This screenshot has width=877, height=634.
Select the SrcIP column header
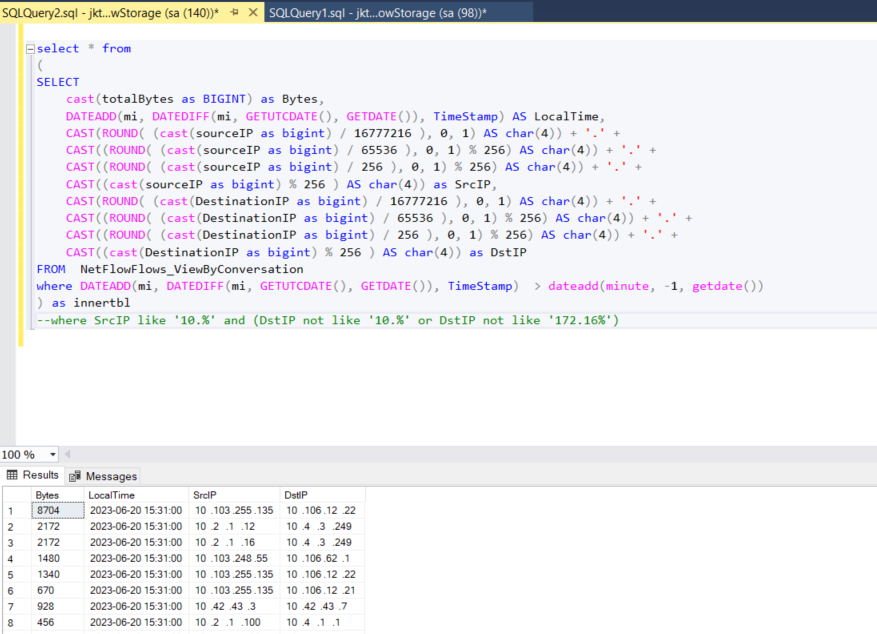click(x=234, y=495)
